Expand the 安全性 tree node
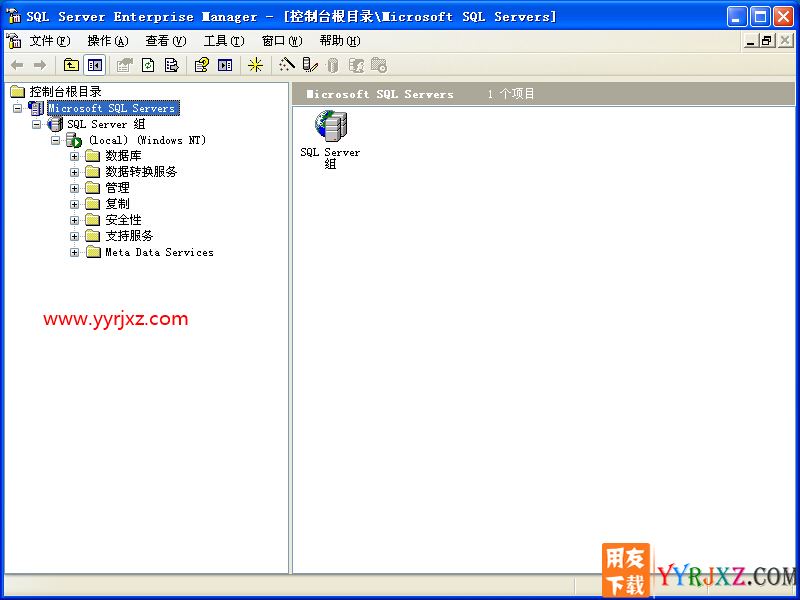Viewport: 800px width, 600px height. point(75,220)
